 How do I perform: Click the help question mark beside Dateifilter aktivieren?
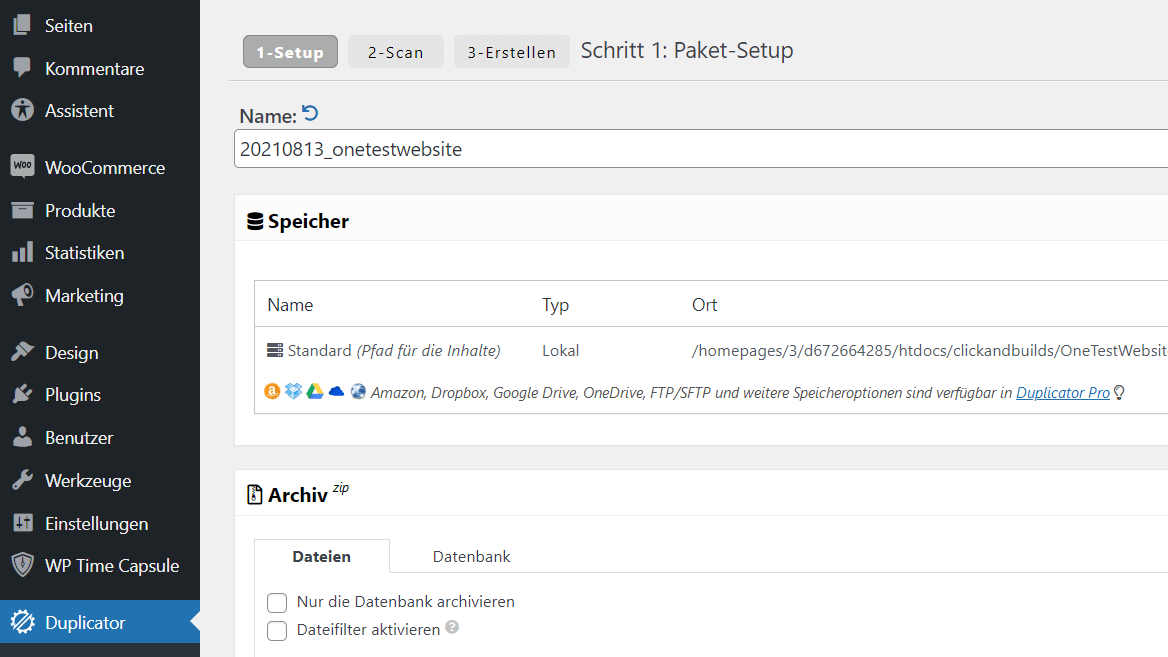click(x=452, y=627)
